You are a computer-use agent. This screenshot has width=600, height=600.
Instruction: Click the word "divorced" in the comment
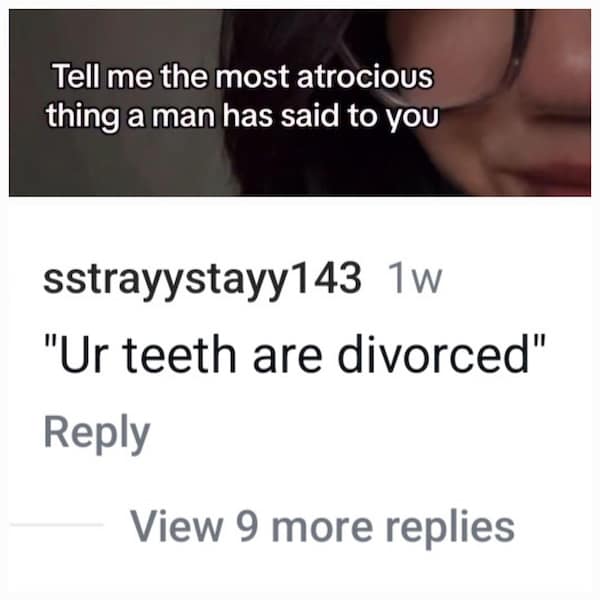[x=434, y=354]
